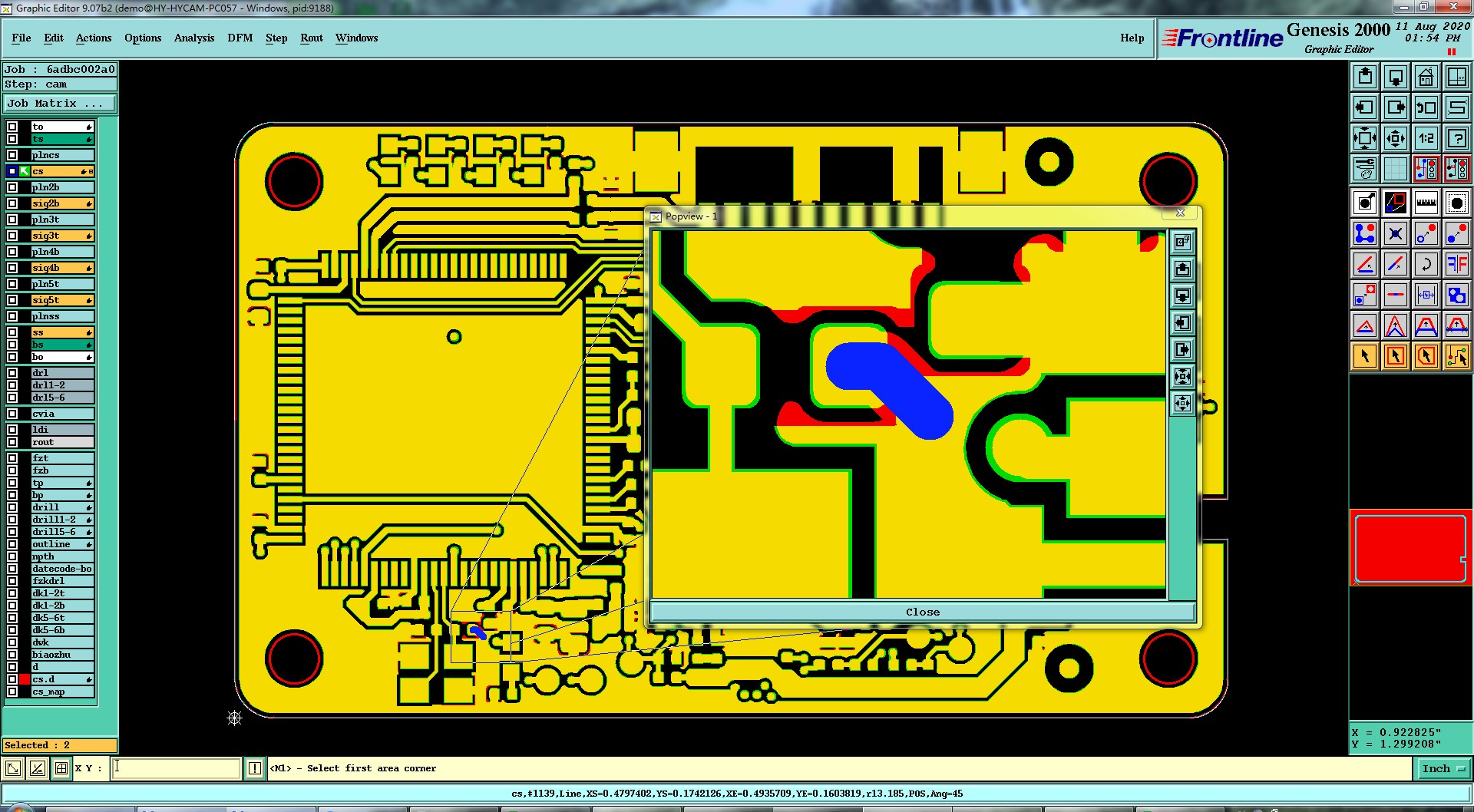Click the red board overview thumbnail
This screenshot has height=812, width=1474.
pos(1410,548)
